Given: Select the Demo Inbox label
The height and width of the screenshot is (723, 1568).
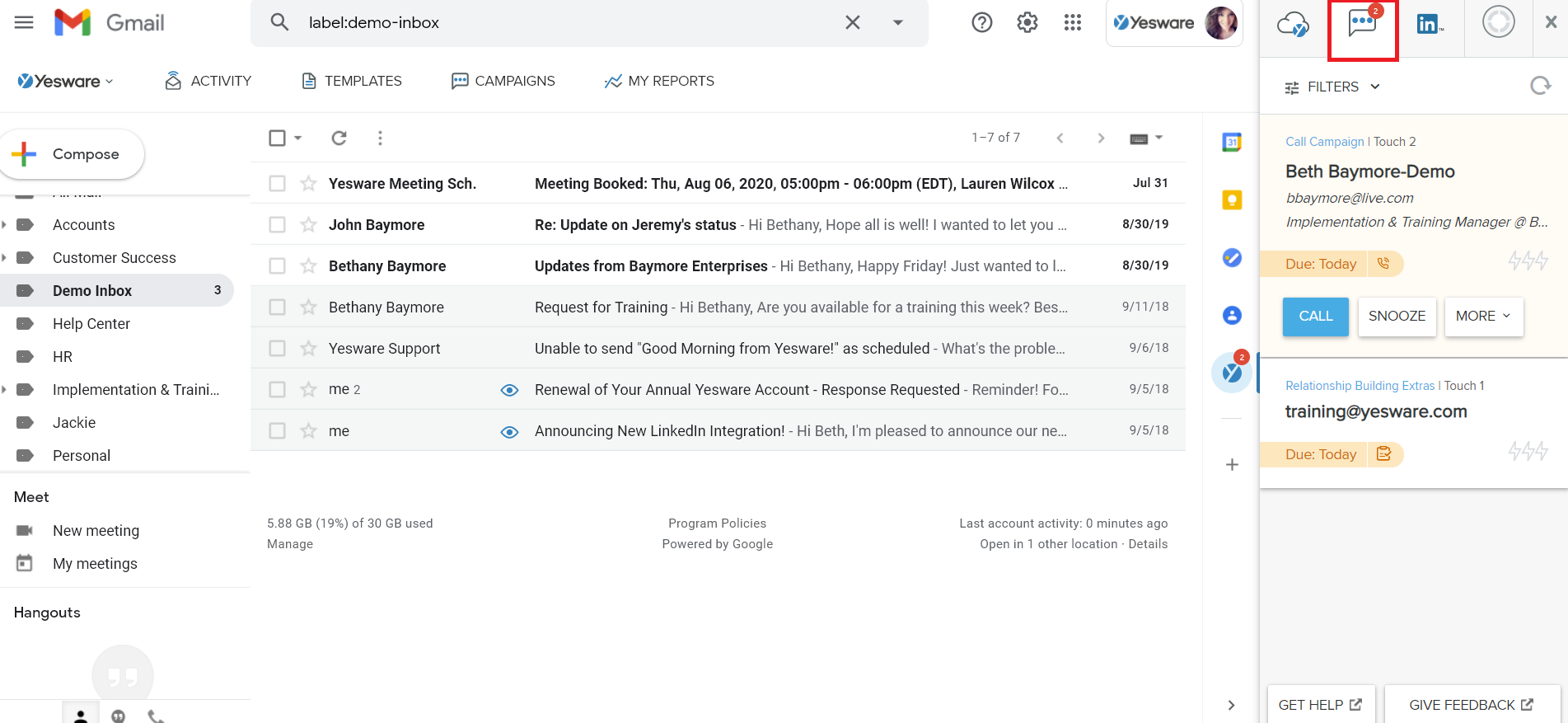Looking at the screenshot, I should (x=117, y=290).
